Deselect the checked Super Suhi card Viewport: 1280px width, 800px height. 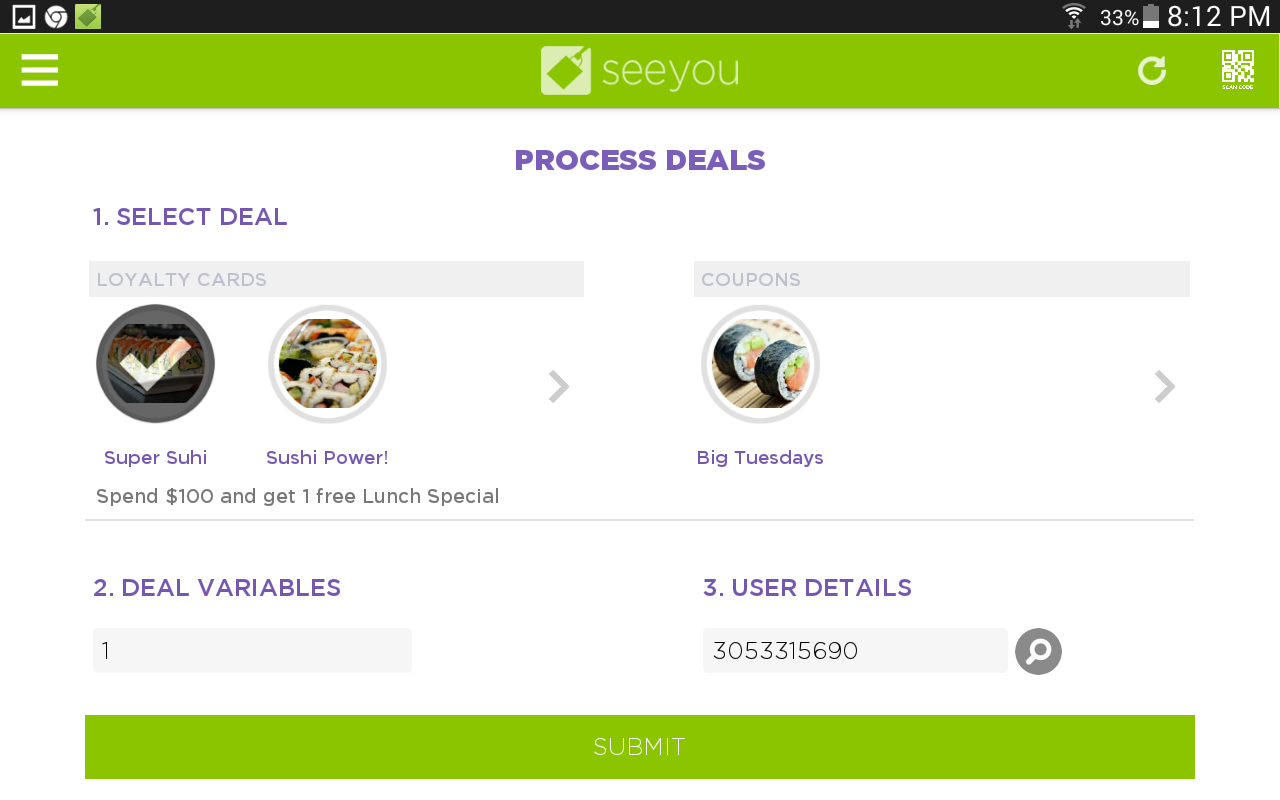(x=155, y=364)
